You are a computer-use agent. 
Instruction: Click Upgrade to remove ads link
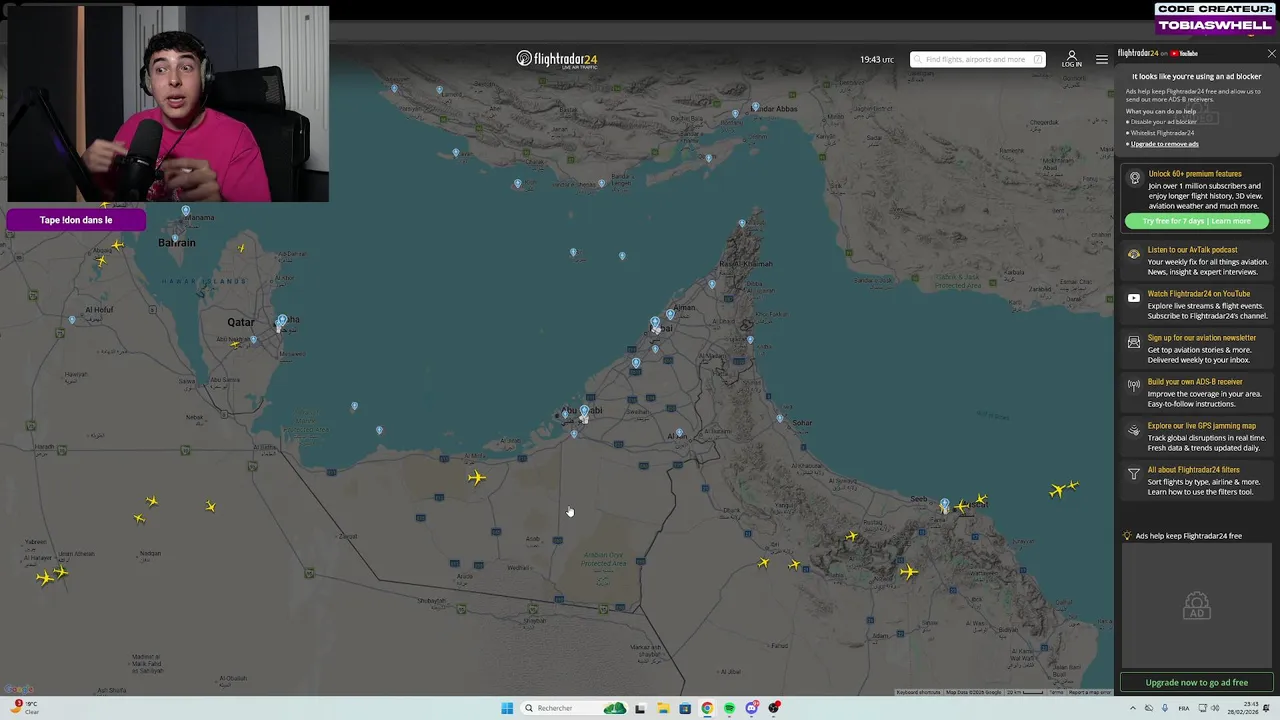[x=1164, y=144]
